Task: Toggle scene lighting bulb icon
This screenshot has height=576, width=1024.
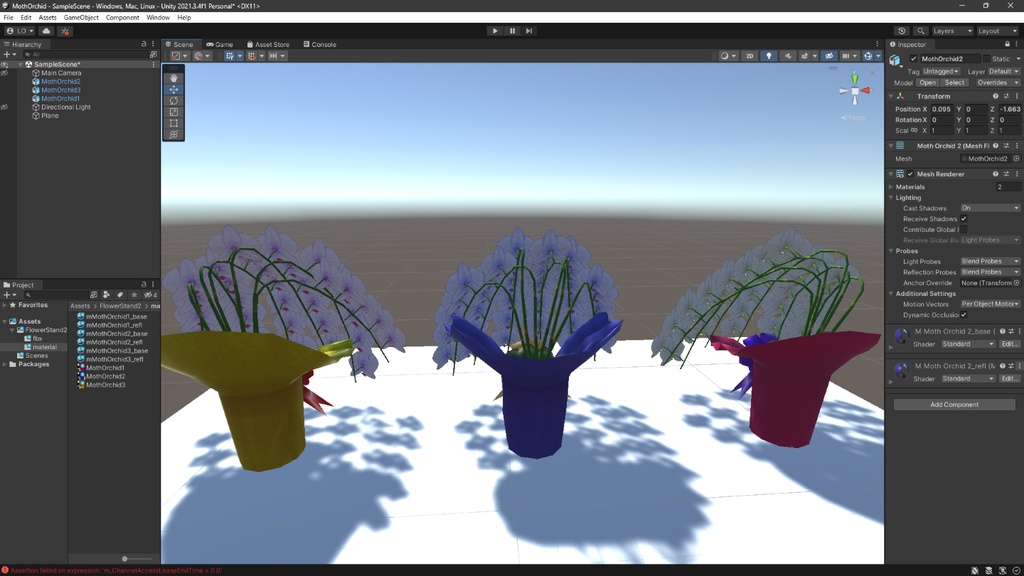Action: click(769, 56)
